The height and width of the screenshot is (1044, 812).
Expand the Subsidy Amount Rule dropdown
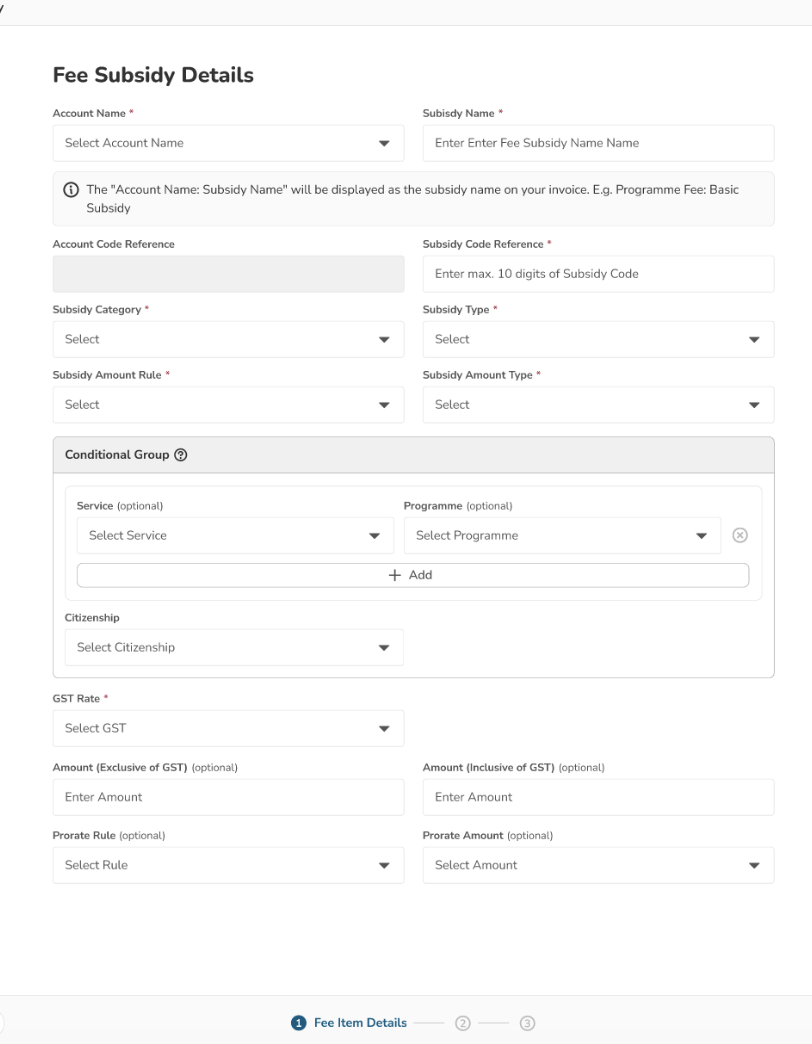228,405
